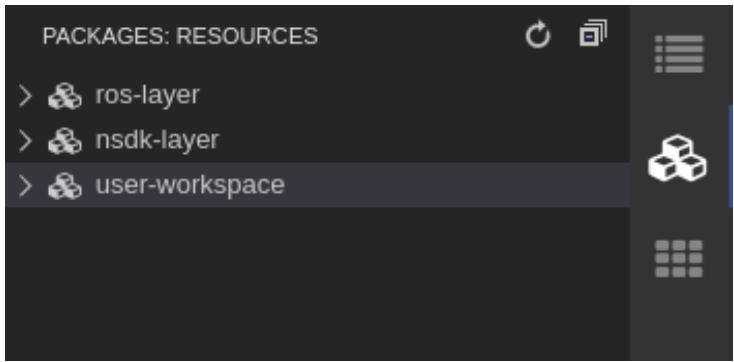Click the cubes icon beside ros-layer
The height and width of the screenshot is (362, 734).
tap(65, 96)
